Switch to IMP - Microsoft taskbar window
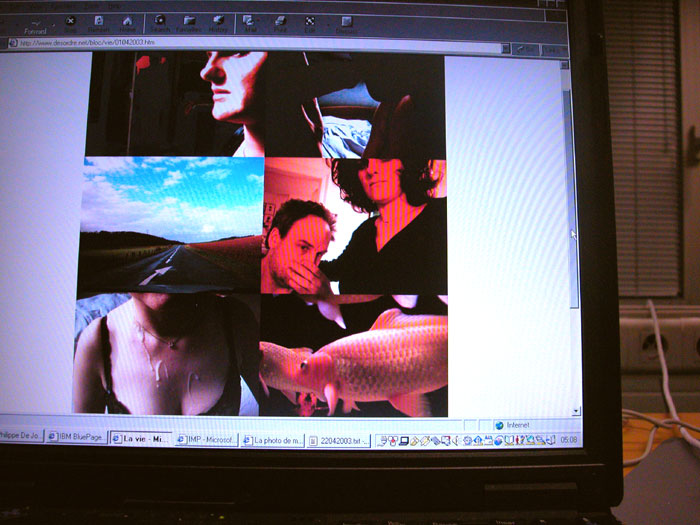700x525 pixels. 206,439
